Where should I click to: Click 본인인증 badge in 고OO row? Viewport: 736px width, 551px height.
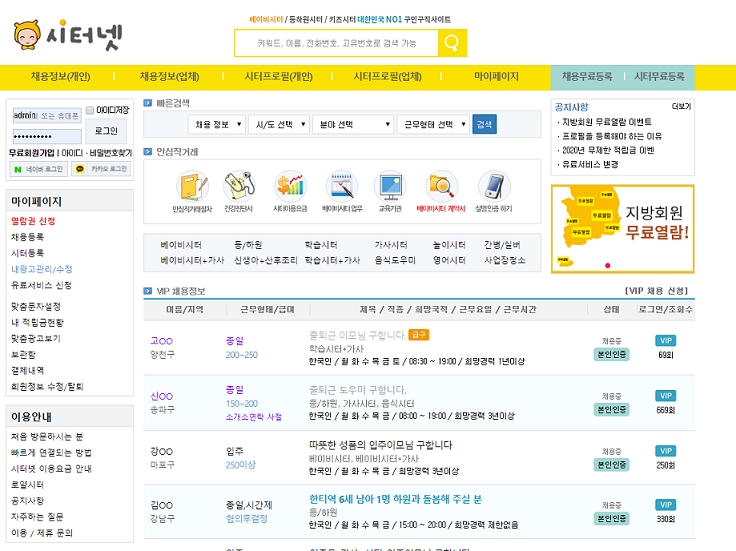coord(612,354)
